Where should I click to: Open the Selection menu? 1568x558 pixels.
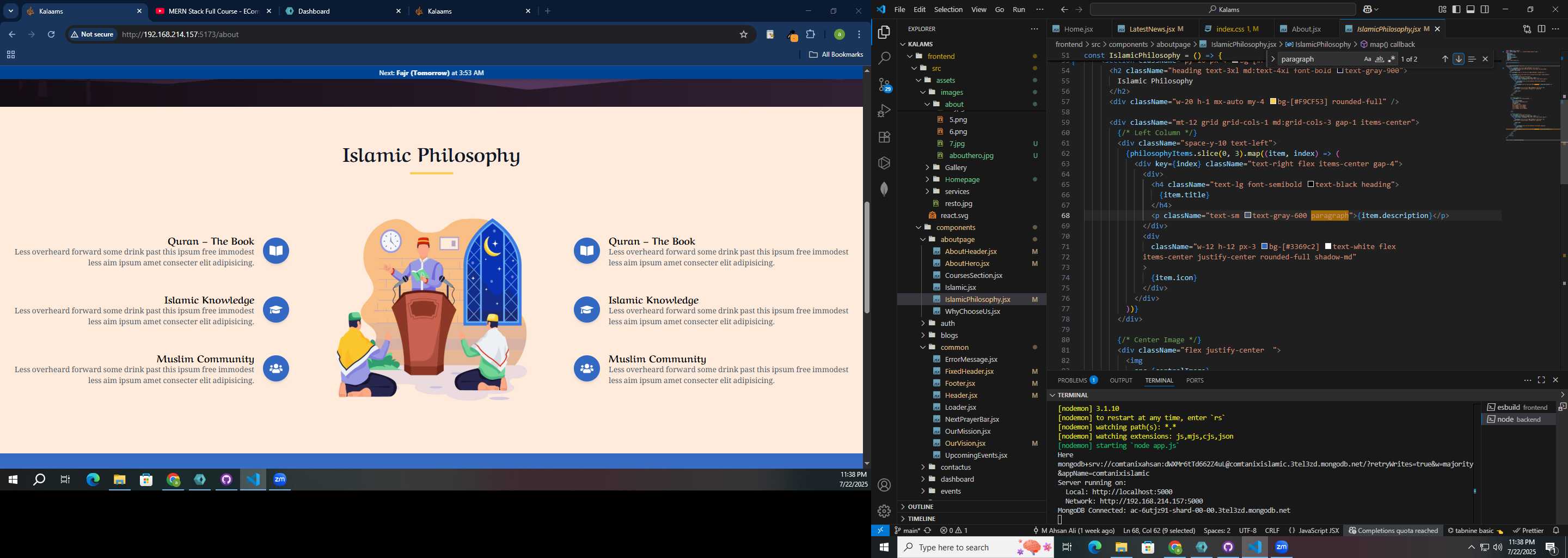[x=948, y=10]
